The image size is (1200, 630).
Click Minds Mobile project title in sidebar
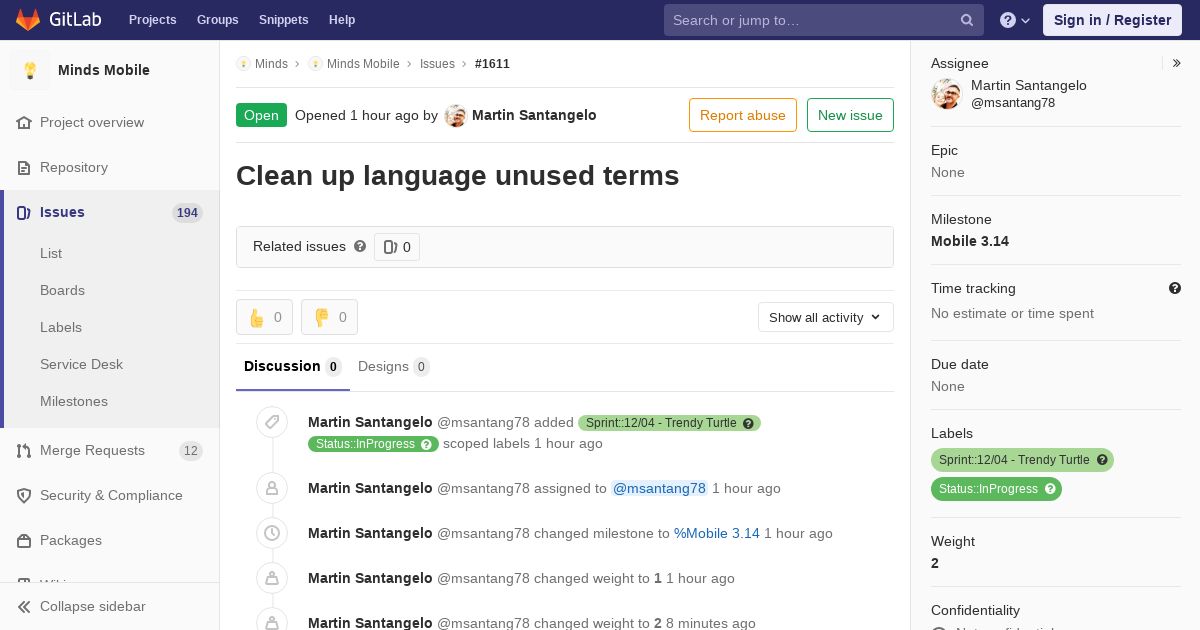coord(104,70)
